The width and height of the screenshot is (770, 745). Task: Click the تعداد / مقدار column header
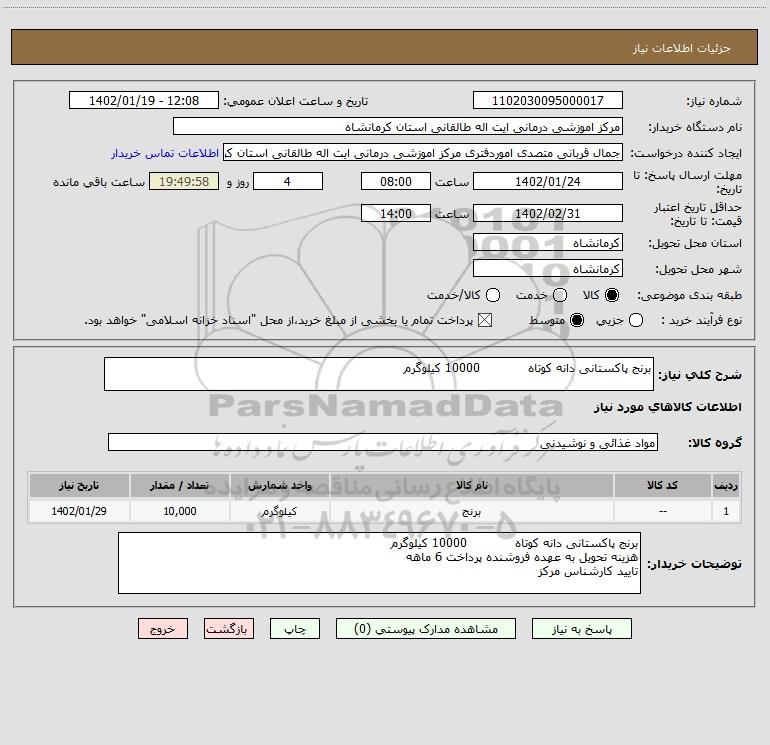point(179,485)
